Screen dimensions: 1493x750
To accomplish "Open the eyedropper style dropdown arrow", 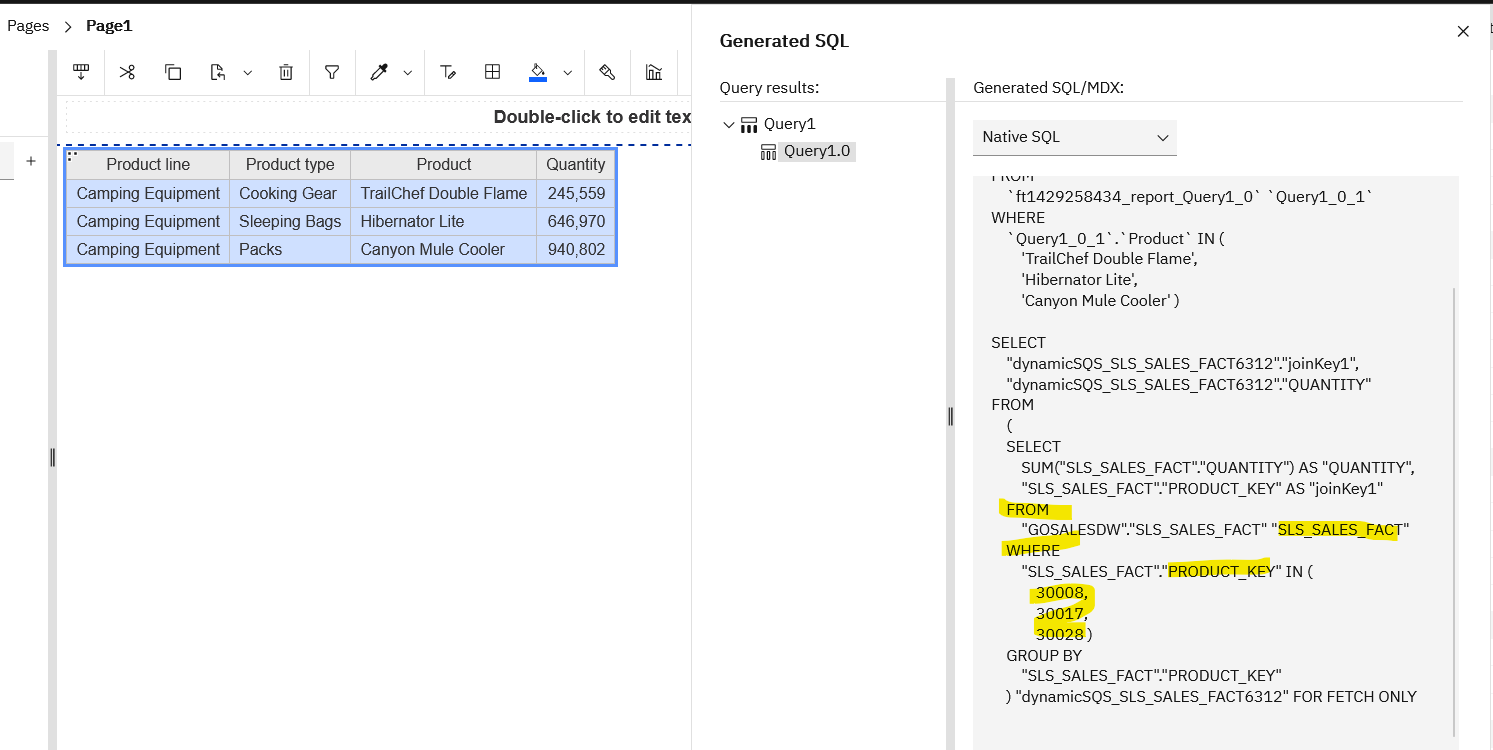I will (x=407, y=73).
